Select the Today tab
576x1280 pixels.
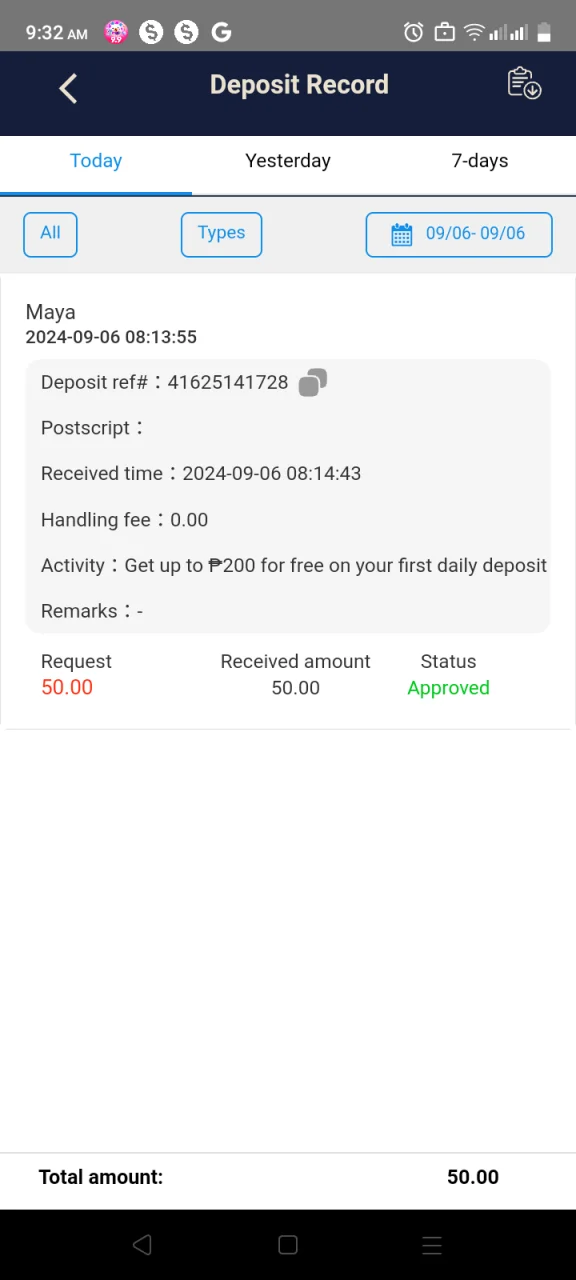coord(96,161)
